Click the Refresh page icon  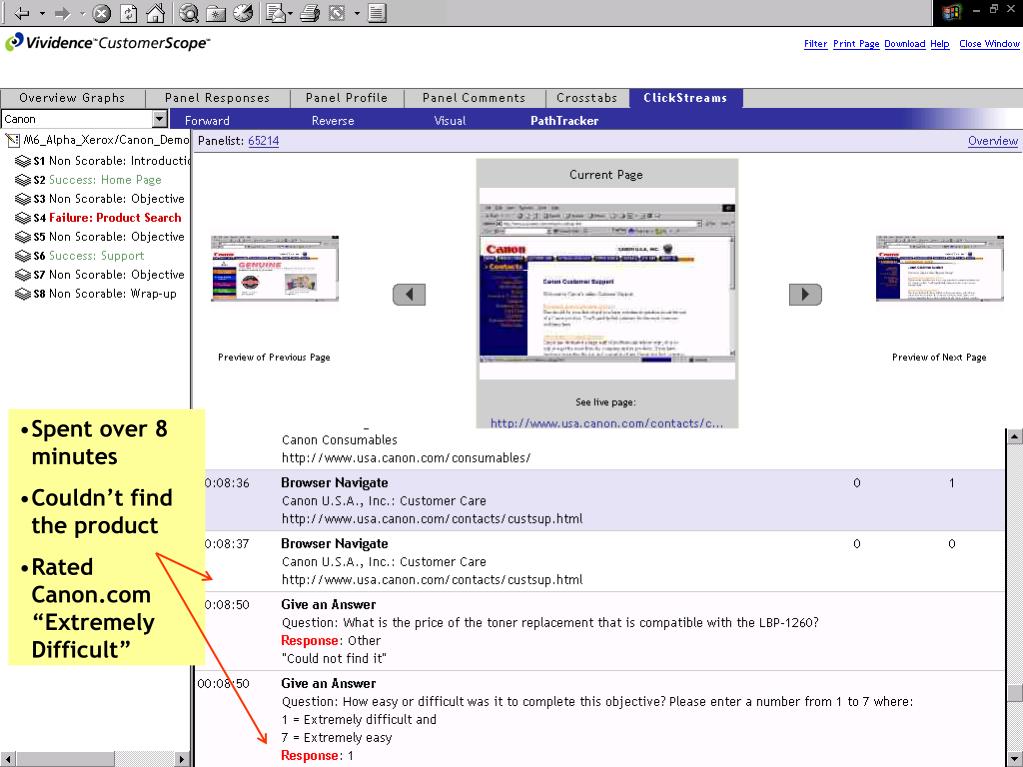coord(129,13)
